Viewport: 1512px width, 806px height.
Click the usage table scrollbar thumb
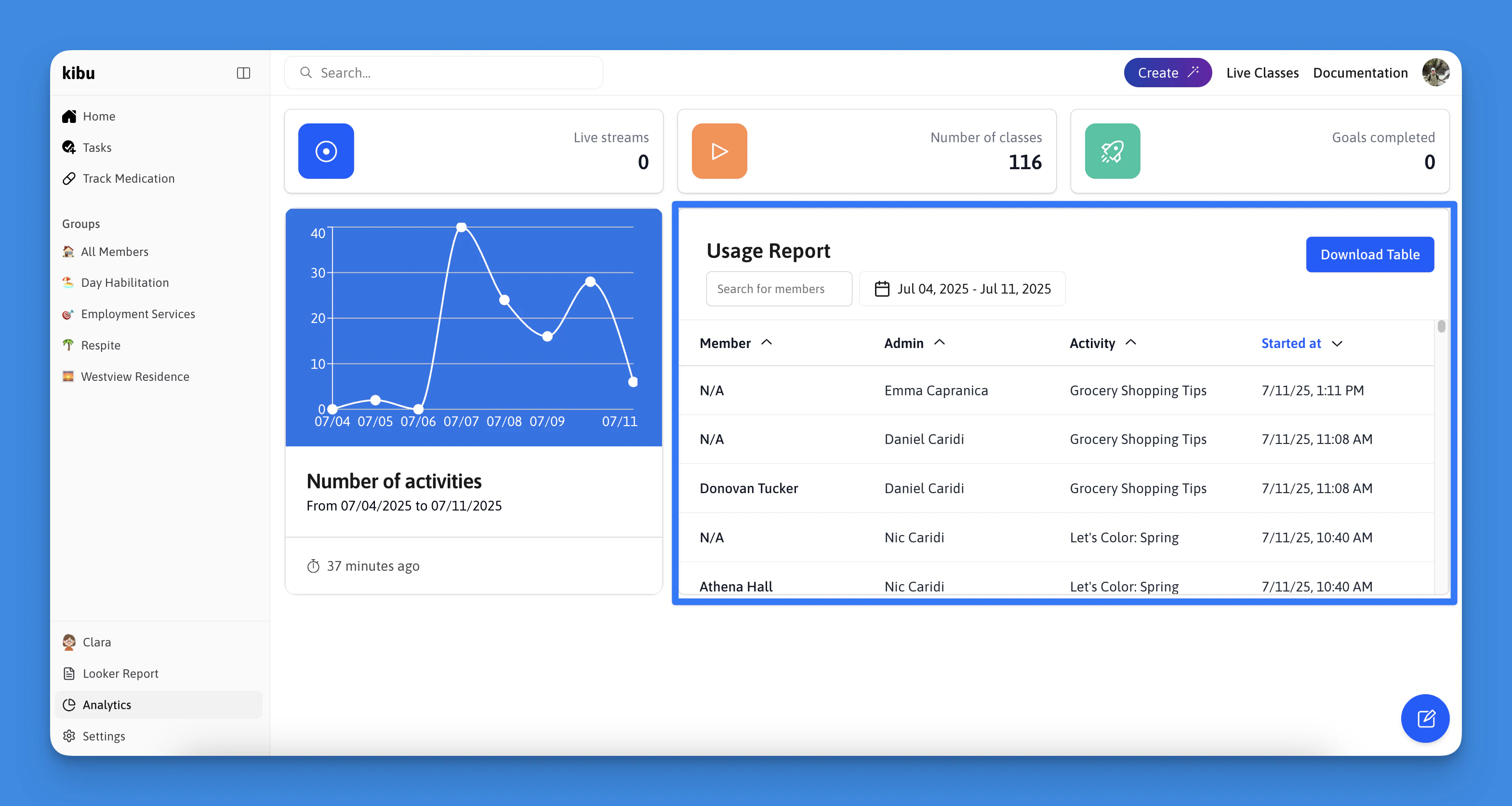pos(1441,326)
